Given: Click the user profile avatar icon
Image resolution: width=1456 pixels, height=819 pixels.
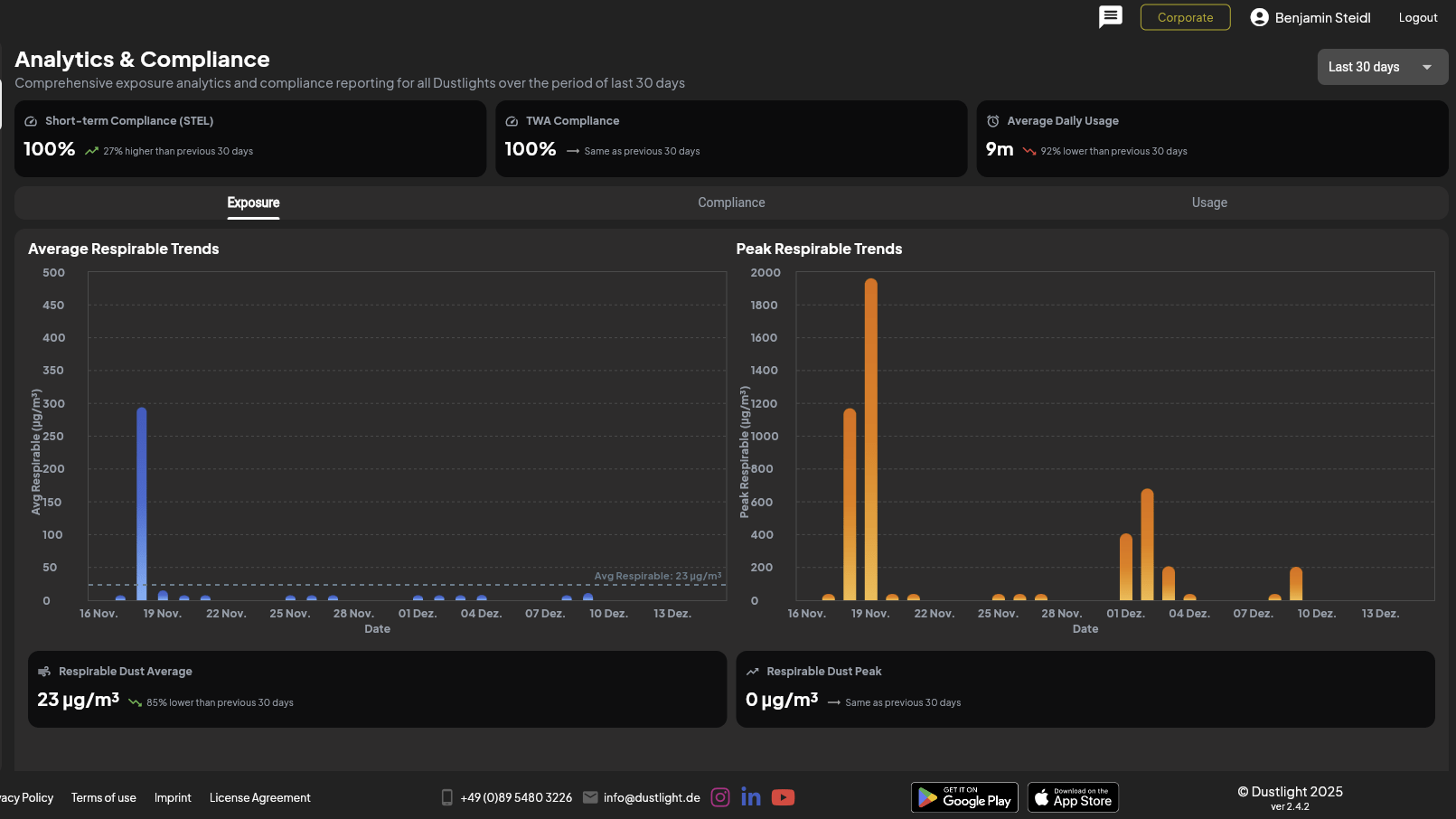Looking at the screenshot, I should [x=1259, y=17].
